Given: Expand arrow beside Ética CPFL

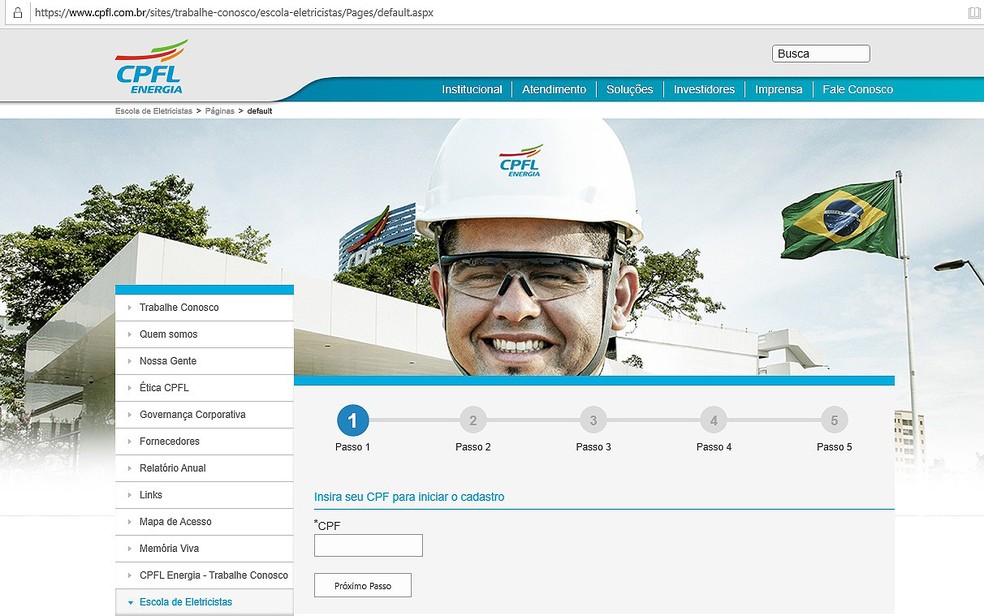Looking at the screenshot, I should click(130, 388).
